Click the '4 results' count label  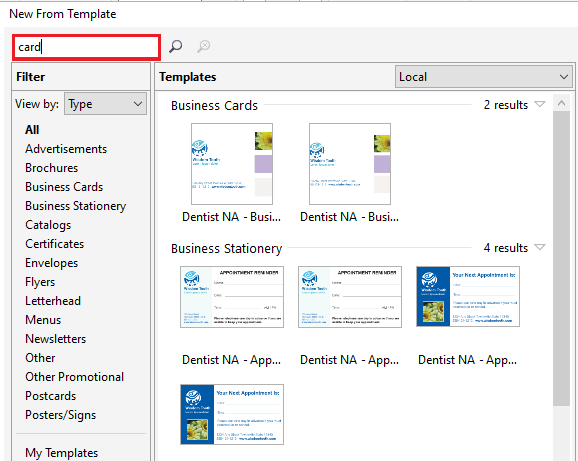[x=506, y=248]
